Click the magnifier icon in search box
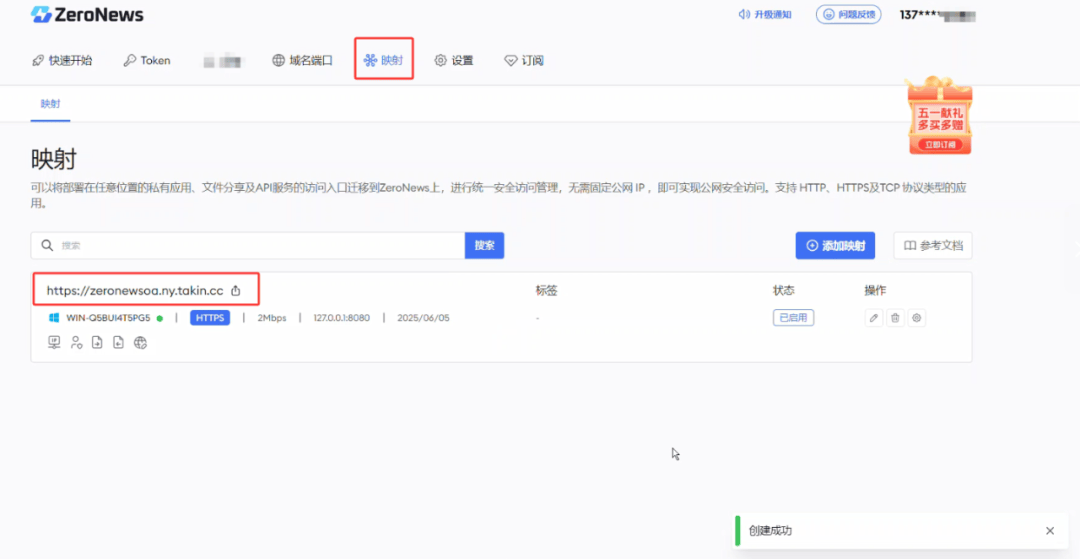Image resolution: width=1080 pixels, height=559 pixels. [47, 246]
